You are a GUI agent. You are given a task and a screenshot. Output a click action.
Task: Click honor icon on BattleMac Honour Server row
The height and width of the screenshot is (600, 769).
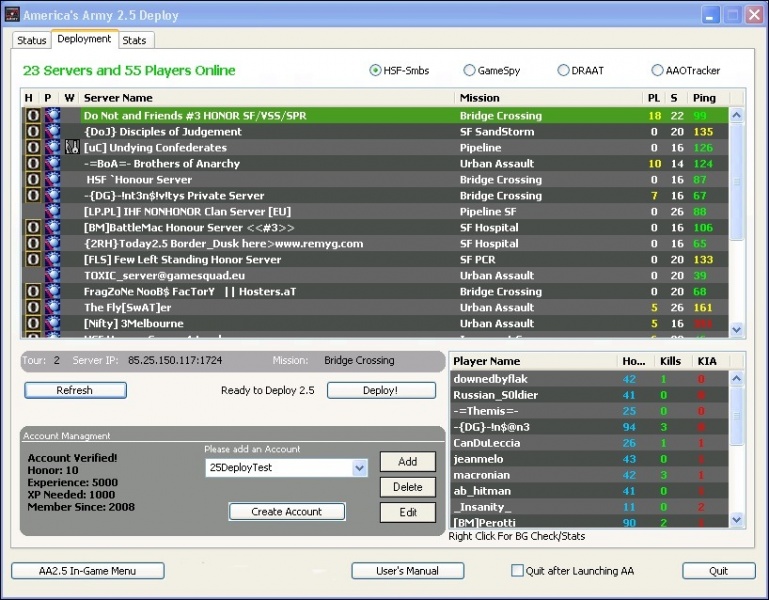(33, 227)
